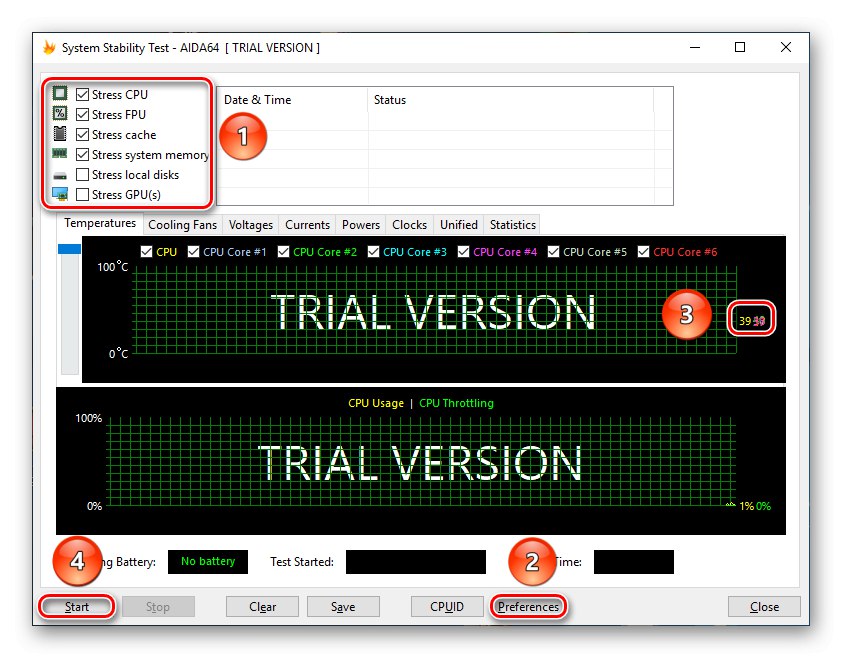This screenshot has height=658, width=842.
Task: Enable Stress local disks
Action: coord(82,175)
